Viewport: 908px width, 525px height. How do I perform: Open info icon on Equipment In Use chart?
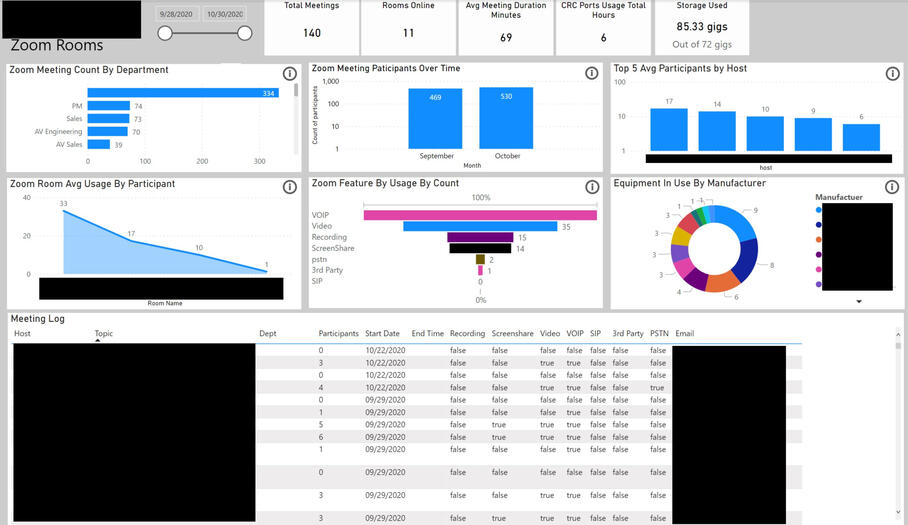892,186
